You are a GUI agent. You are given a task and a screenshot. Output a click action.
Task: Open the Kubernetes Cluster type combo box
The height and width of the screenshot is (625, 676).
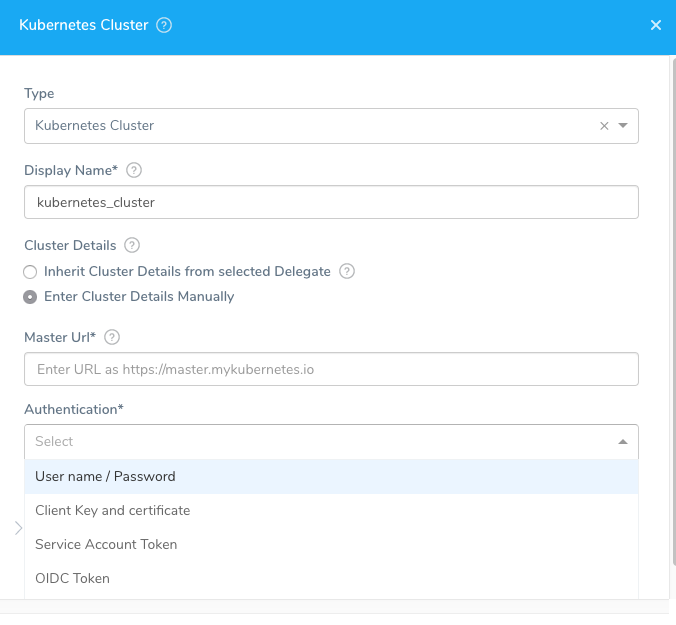pyautogui.click(x=331, y=126)
